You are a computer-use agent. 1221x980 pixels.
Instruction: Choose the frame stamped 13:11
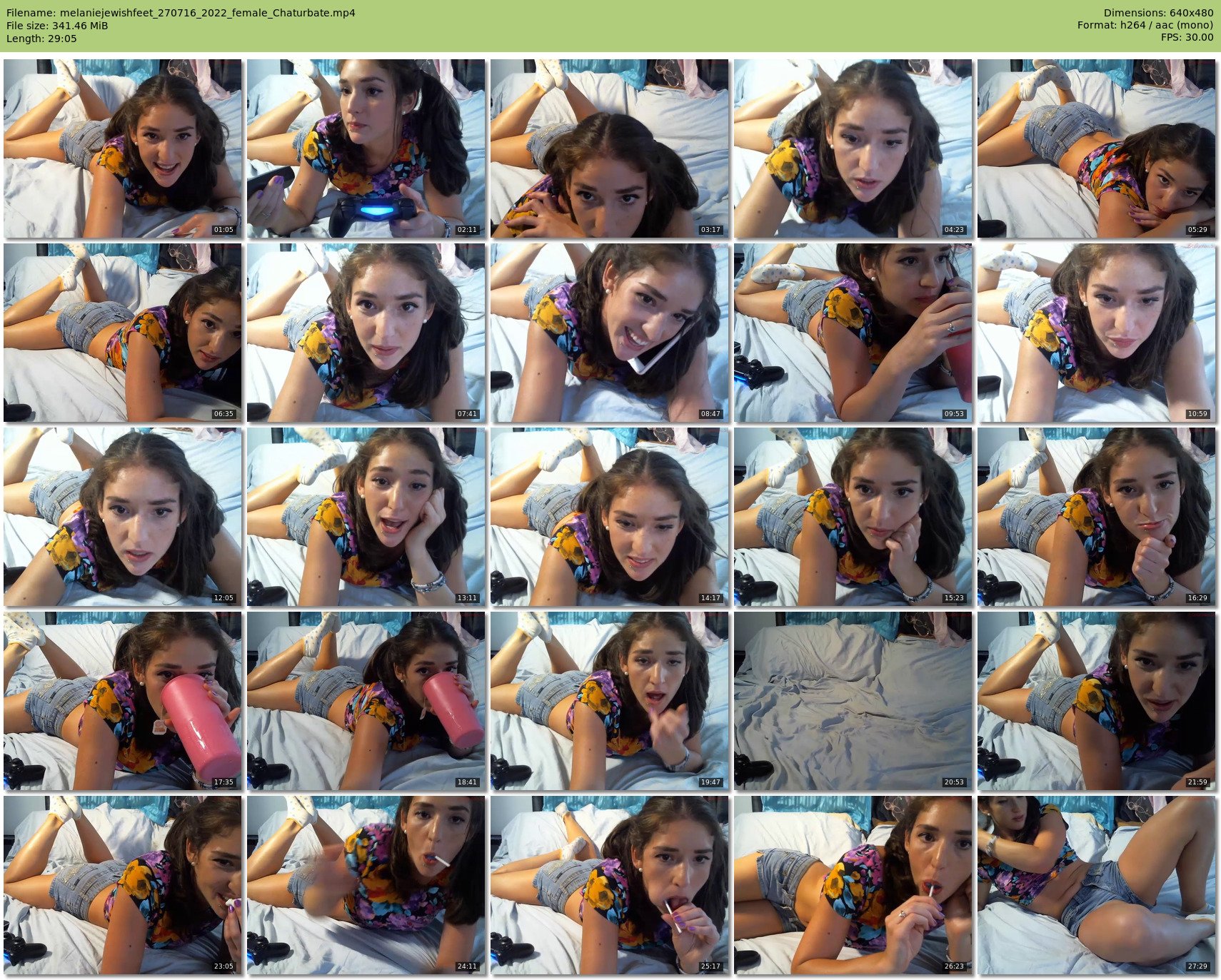[x=366, y=517]
